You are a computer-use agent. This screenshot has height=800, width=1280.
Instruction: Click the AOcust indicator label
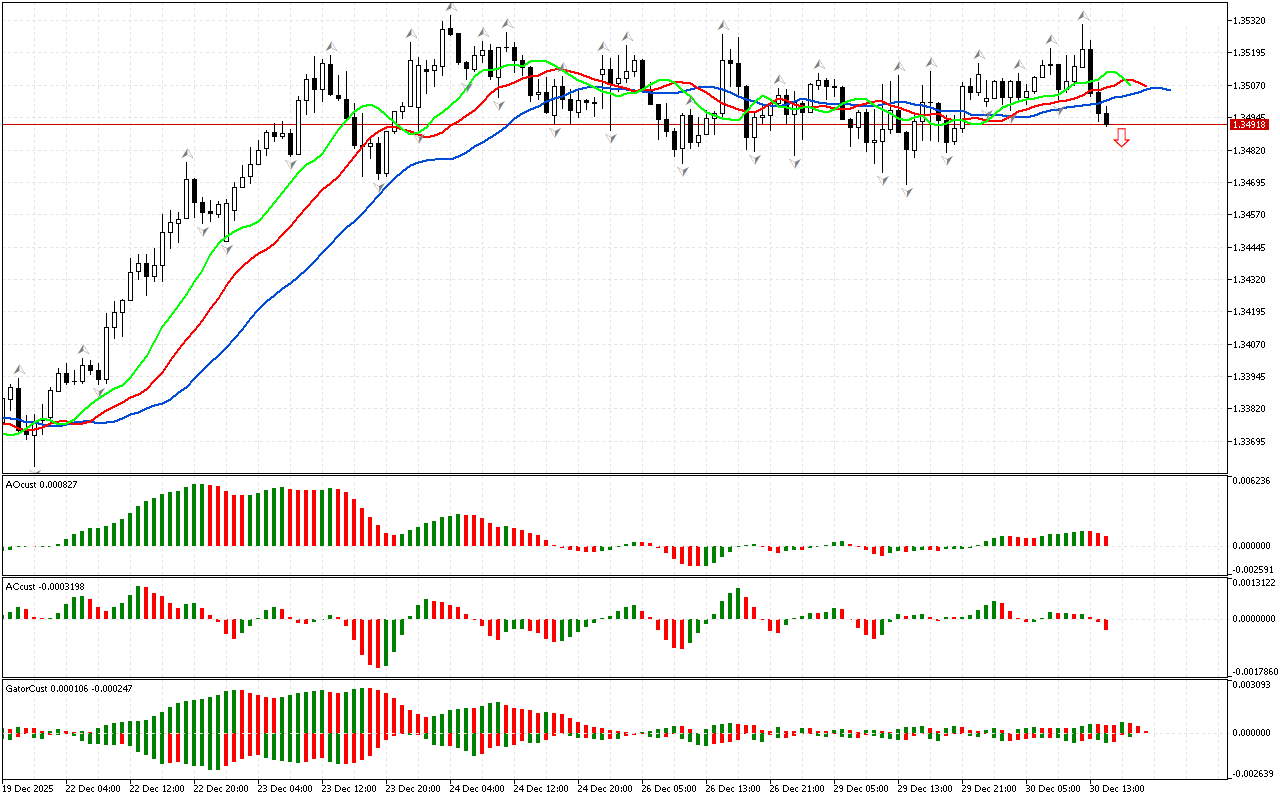click(x=41, y=485)
